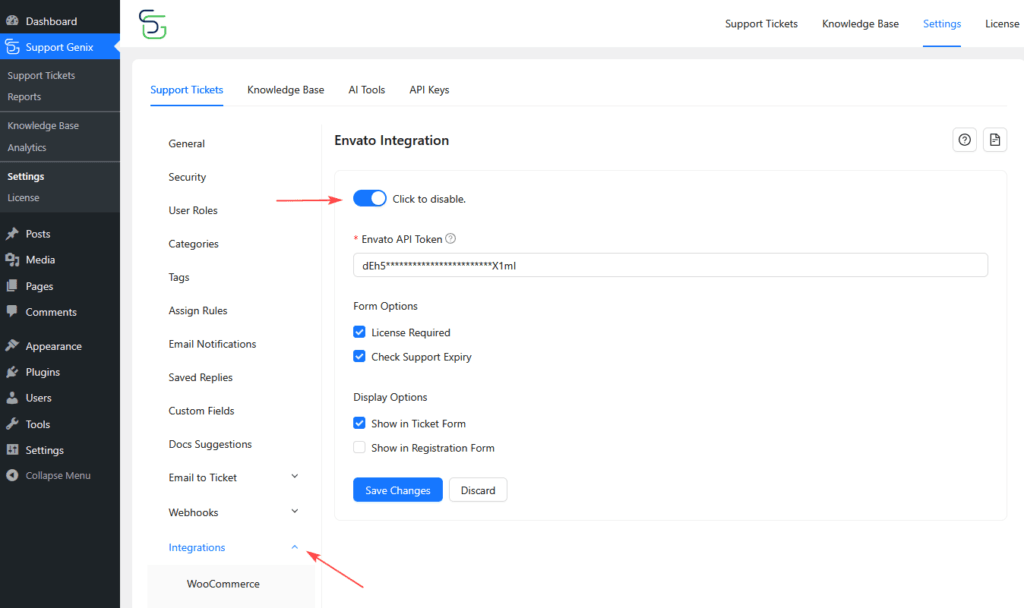Disable the Envato Integration toggle
Viewport: 1024px width, 608px height.
click(x=369, y=198)
